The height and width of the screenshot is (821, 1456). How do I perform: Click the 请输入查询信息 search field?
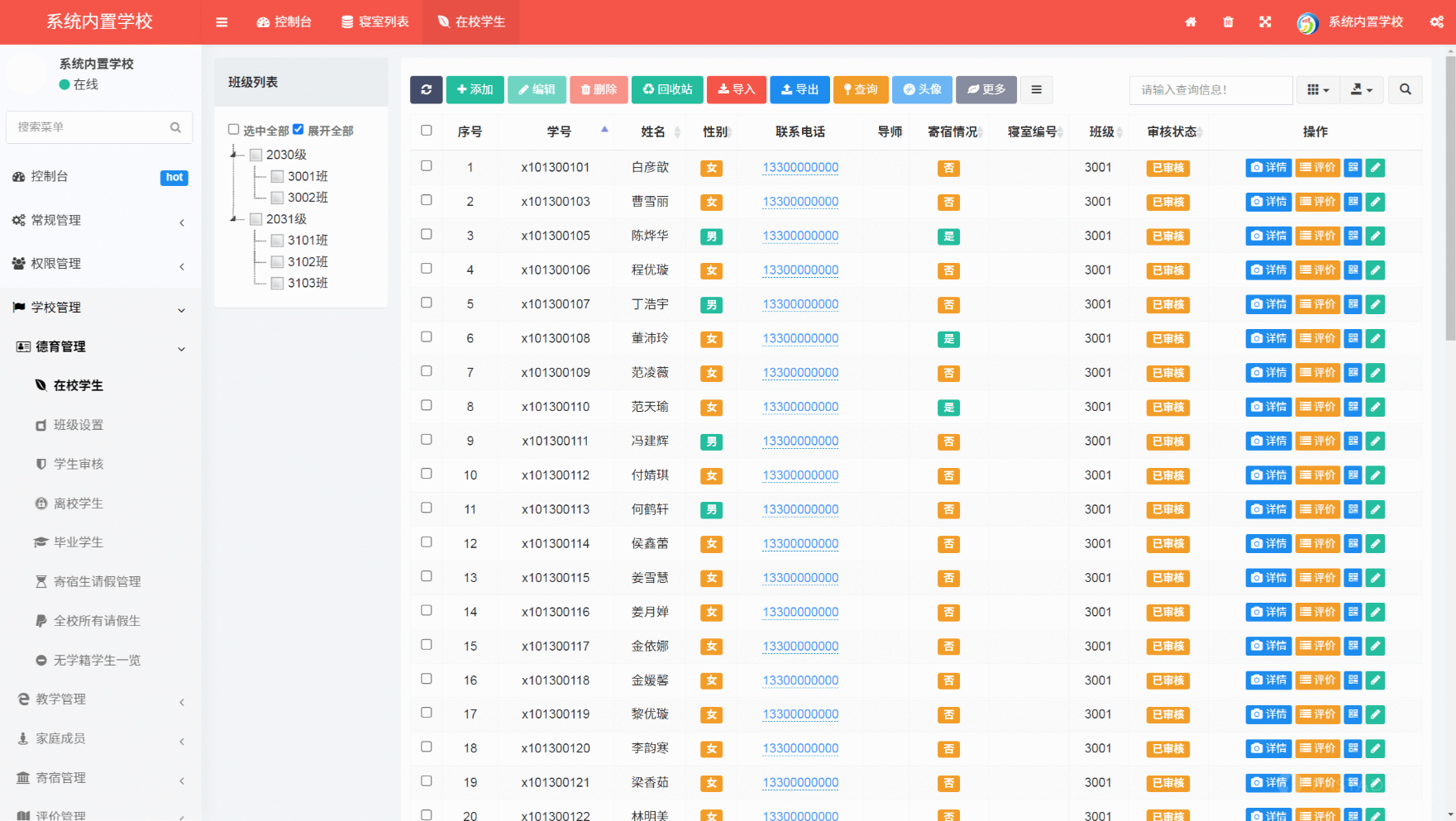click(1210, 89)
